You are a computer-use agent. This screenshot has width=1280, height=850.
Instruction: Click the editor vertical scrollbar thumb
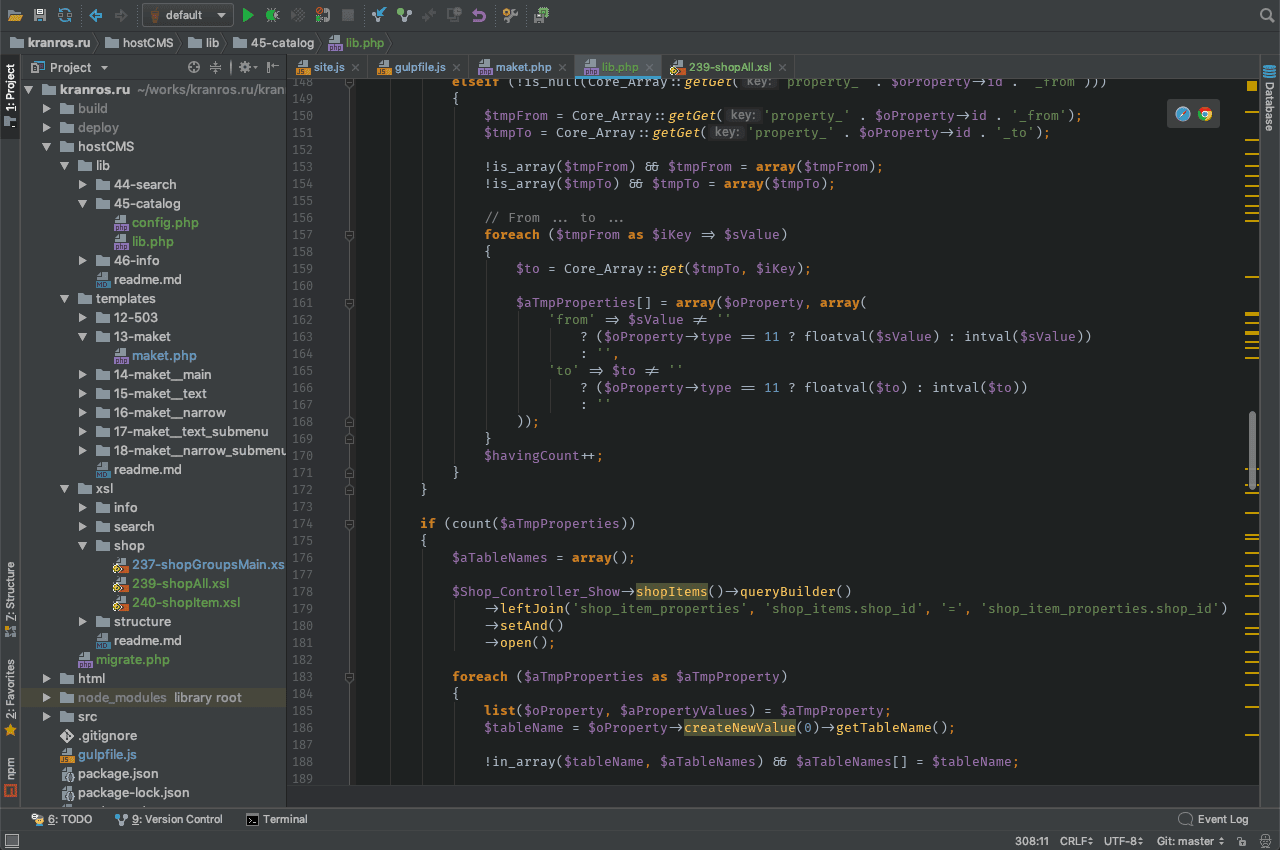1251,451
